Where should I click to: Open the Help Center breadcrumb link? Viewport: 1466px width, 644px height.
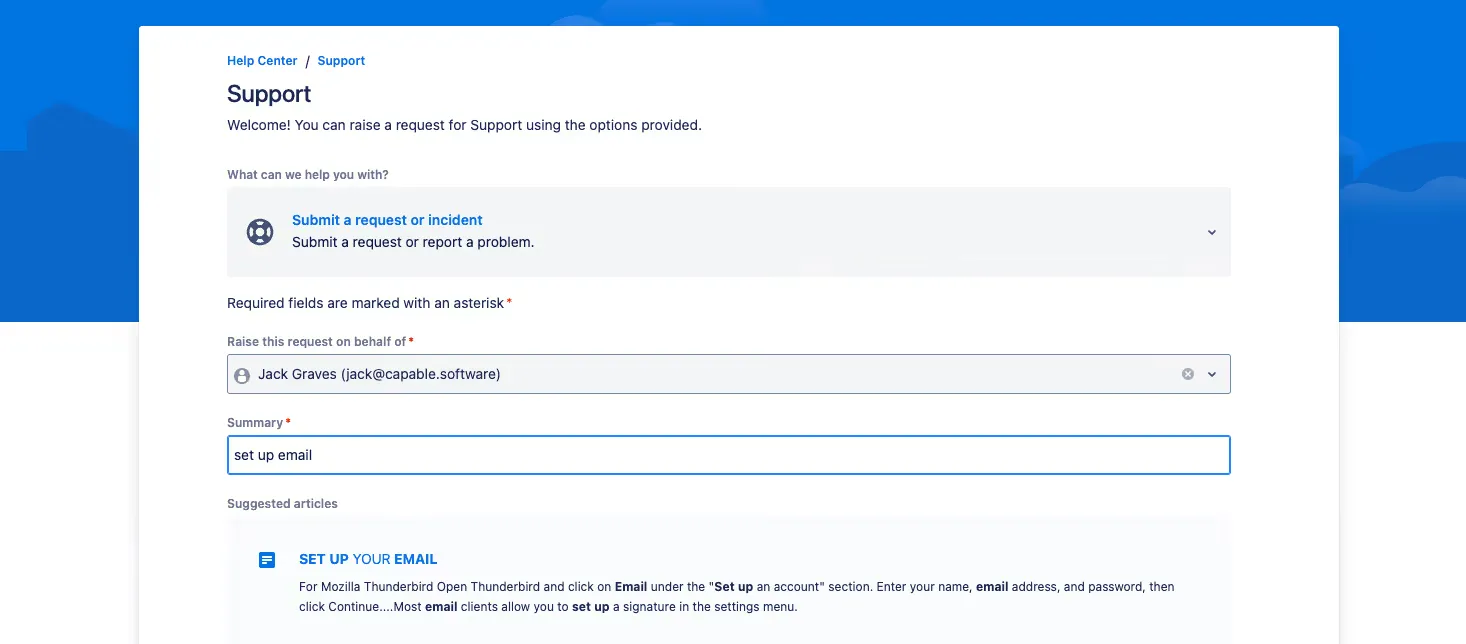[262, 61]
